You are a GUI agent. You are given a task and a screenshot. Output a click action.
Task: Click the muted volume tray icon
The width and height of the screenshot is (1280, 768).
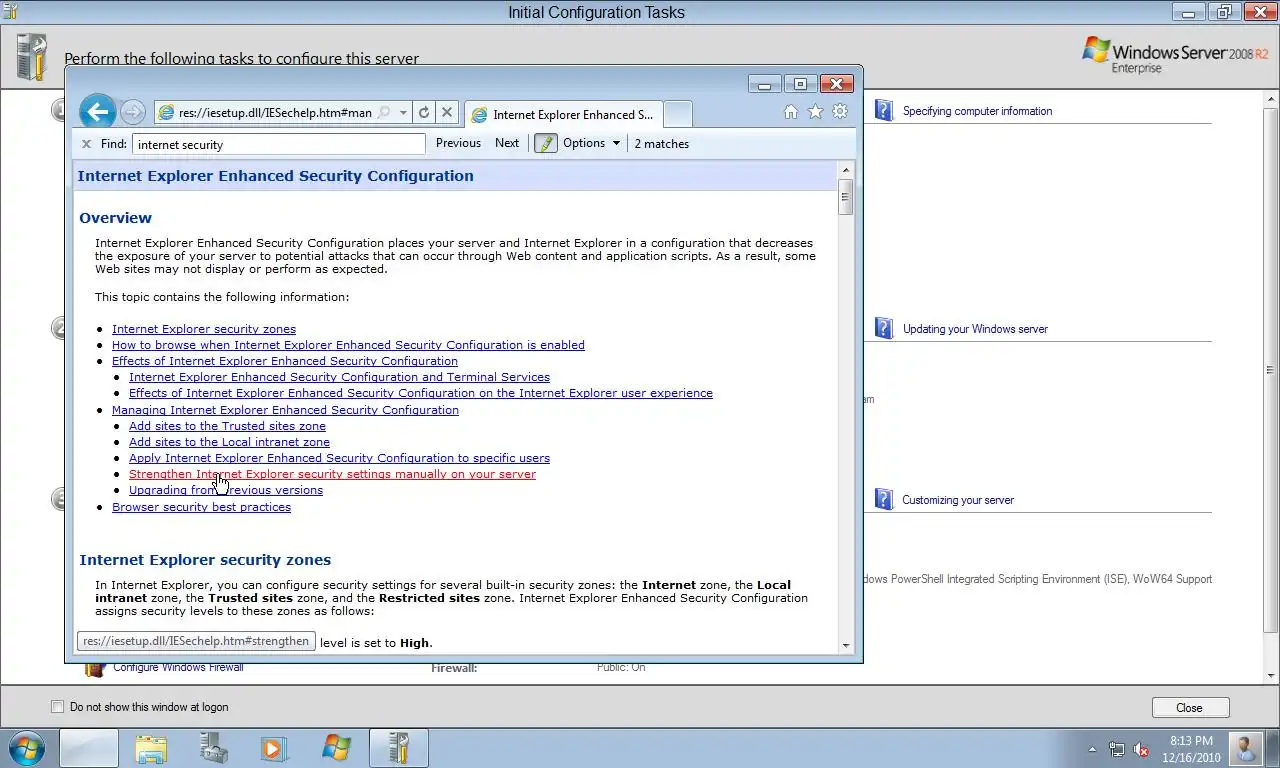tap(1141, 749)
